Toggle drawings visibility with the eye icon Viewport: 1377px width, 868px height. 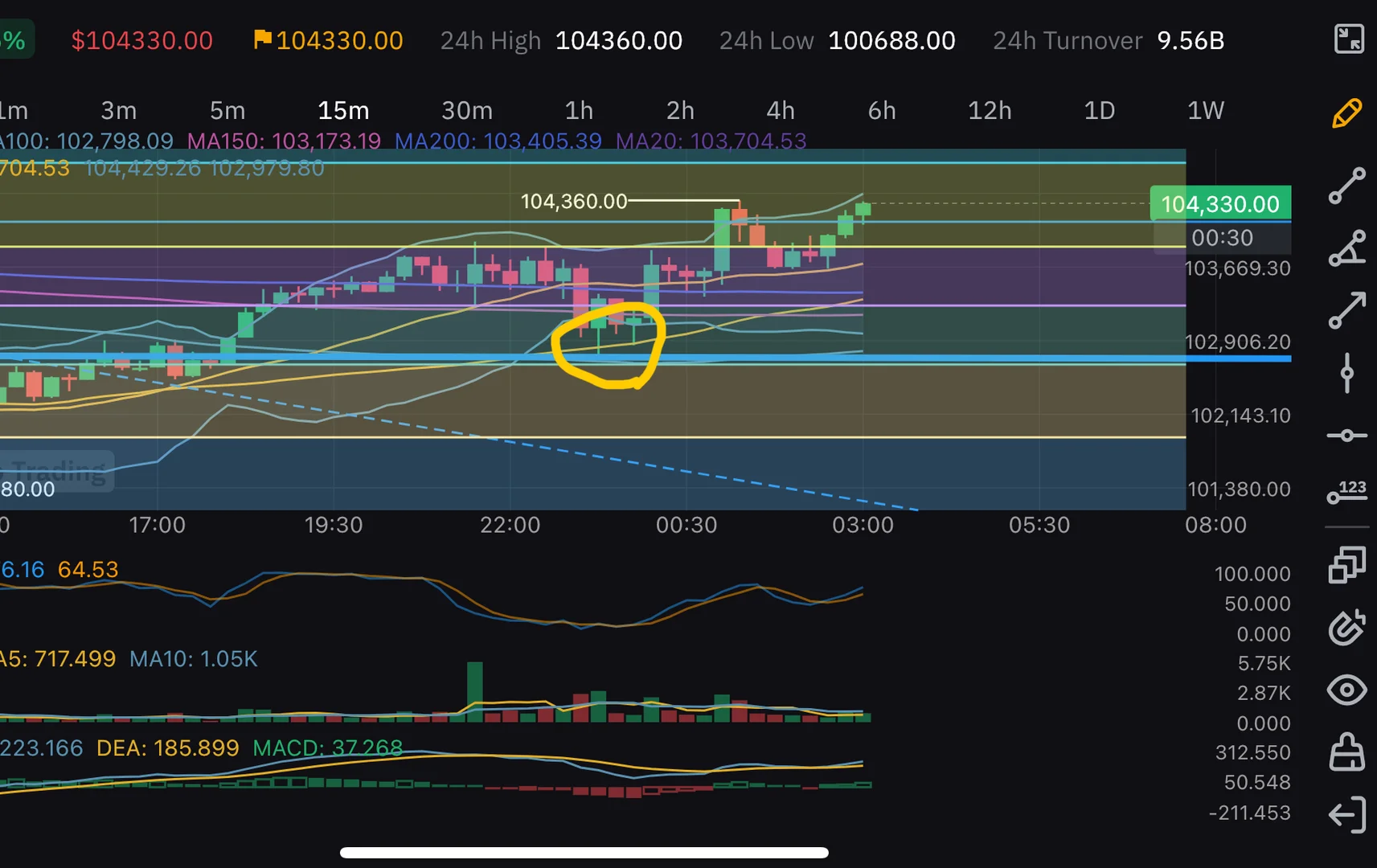pos(1347,690)
